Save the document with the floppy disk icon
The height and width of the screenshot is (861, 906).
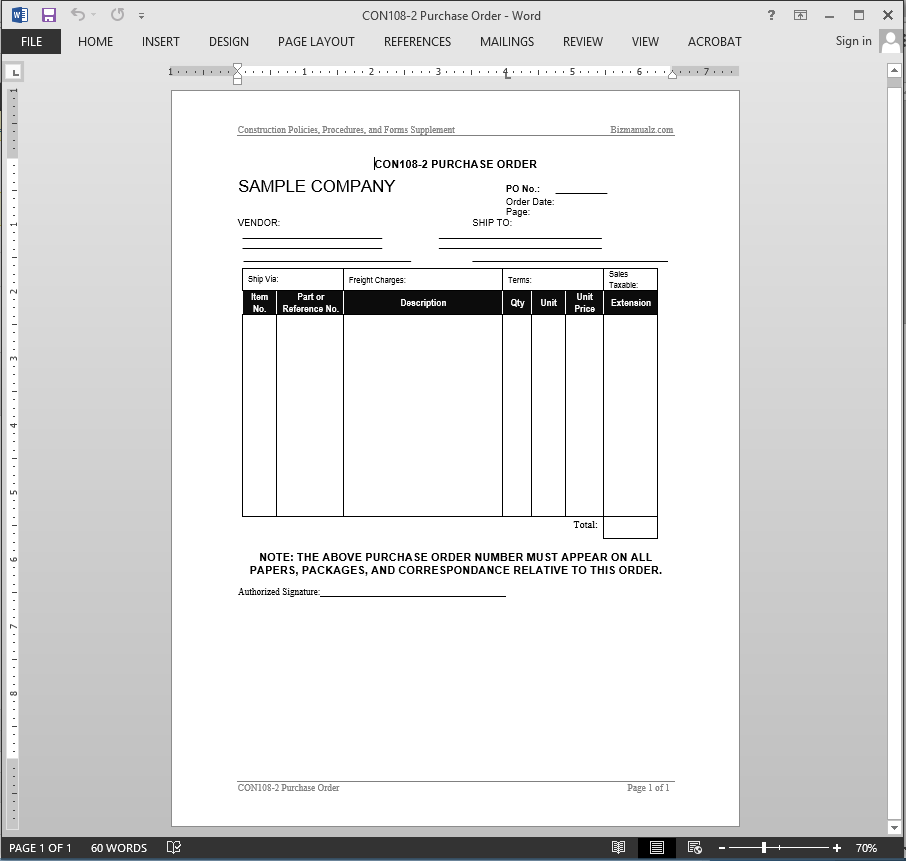tap(49, 15)
